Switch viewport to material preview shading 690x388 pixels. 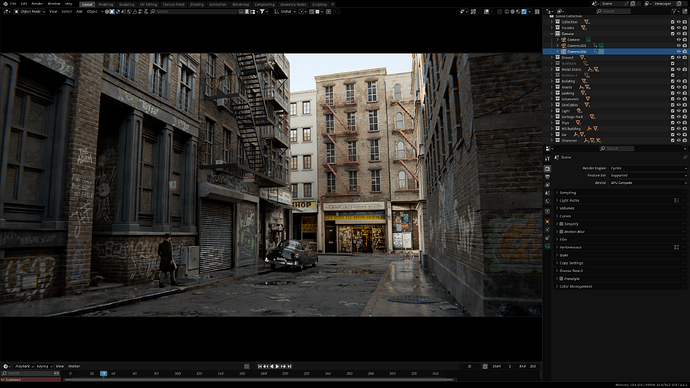[x=518, y=11]
